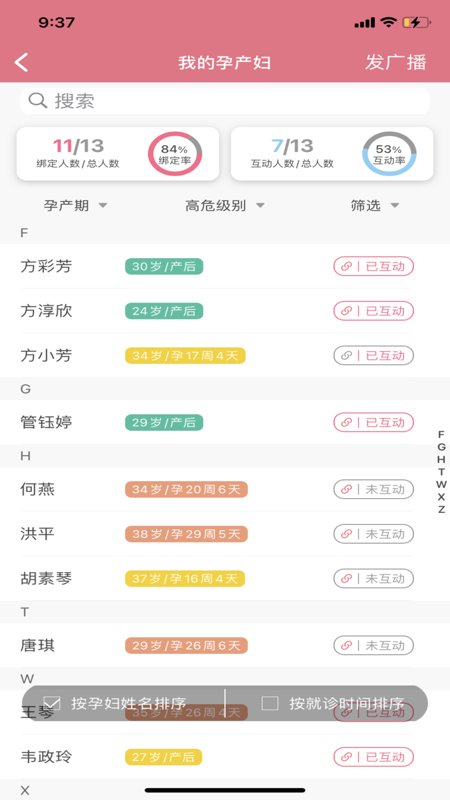This screenshot has height=800, width=450.
Task: Tap the 53% 互动率 progress ring
Action: [x=389, y=154]
